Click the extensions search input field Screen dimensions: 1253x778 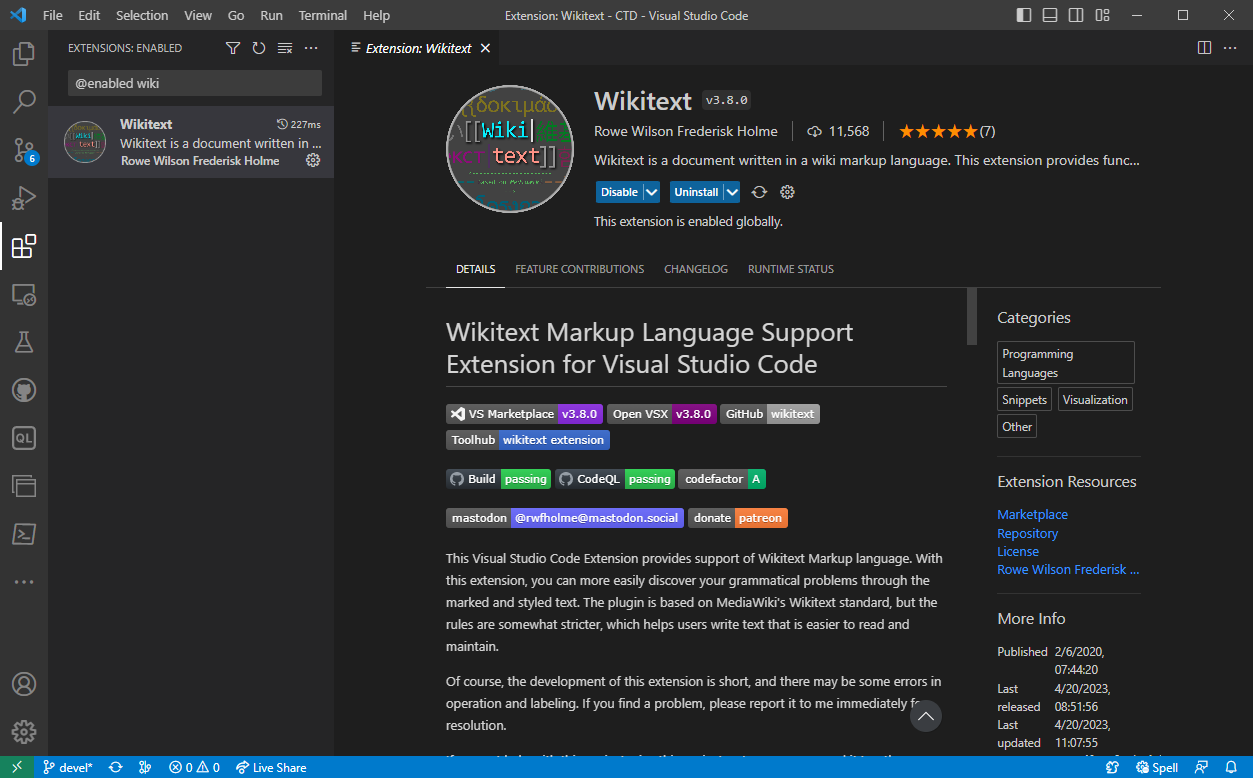coord(194,81)
